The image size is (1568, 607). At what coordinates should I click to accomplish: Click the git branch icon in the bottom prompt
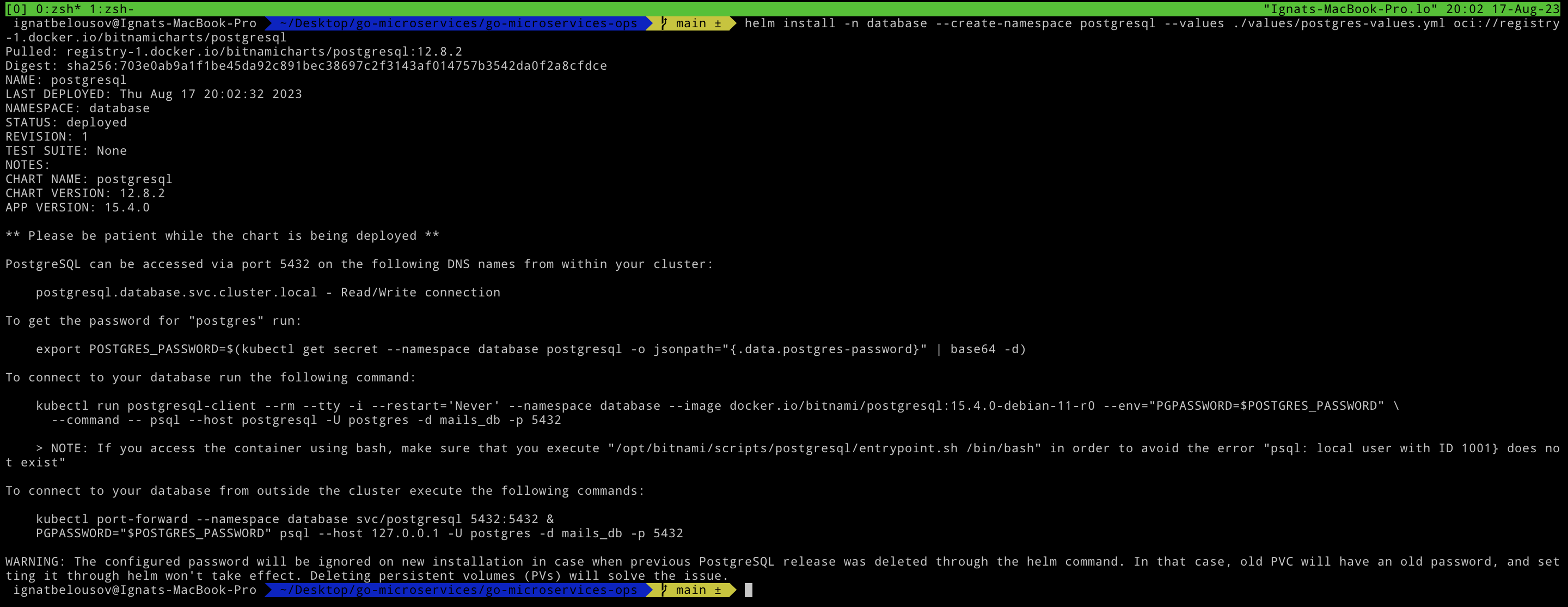click(664, 590)
